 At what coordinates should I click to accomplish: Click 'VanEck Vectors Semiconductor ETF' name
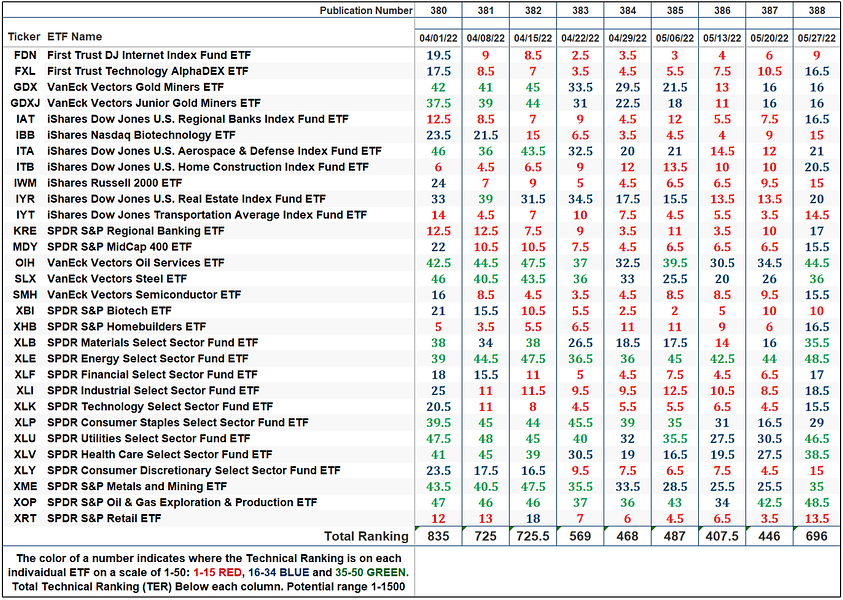tap(144, 295)
